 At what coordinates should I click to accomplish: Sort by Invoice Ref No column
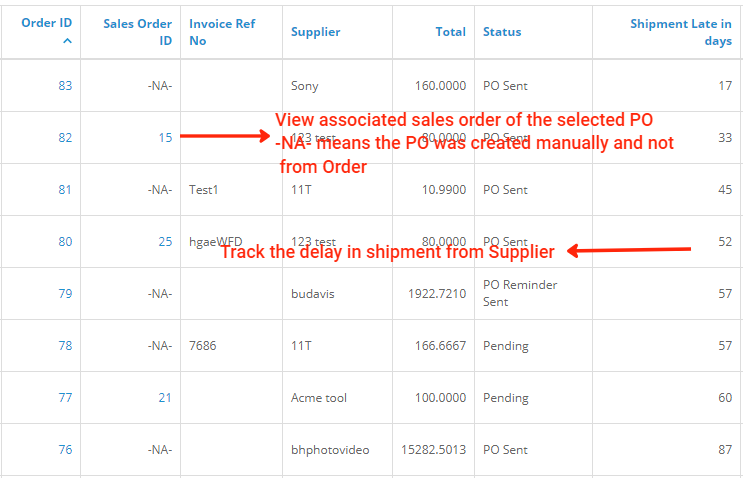pos(222,31)
